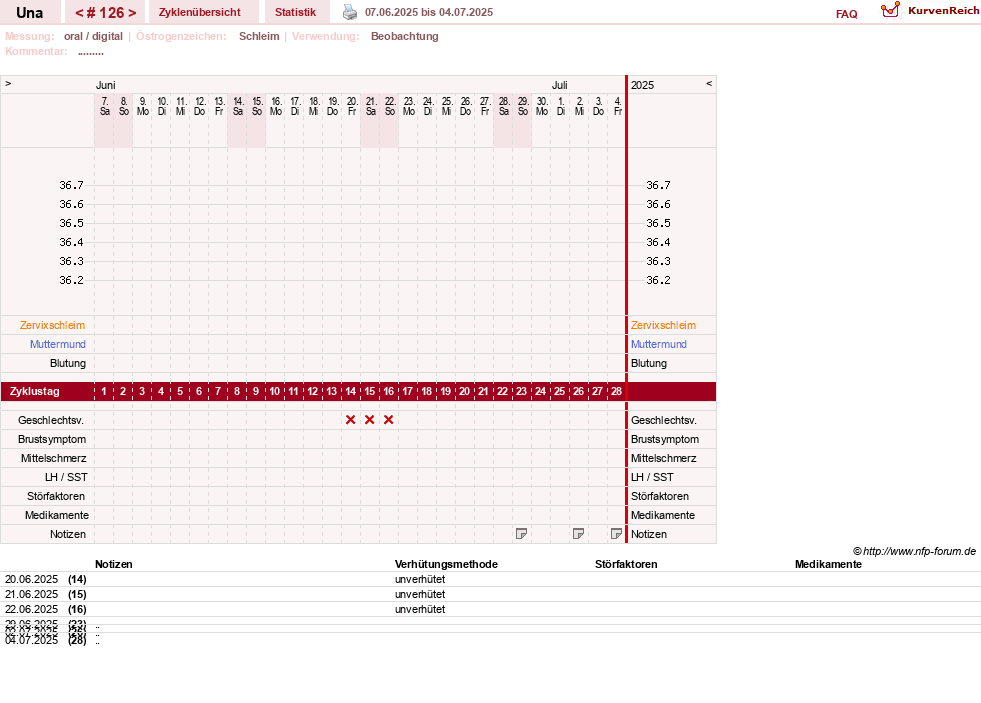Image resolution: width=981 pixels, height=703 pixels.
Task: Click the '21. Sa' date column header
Action: tap(370, 106)
